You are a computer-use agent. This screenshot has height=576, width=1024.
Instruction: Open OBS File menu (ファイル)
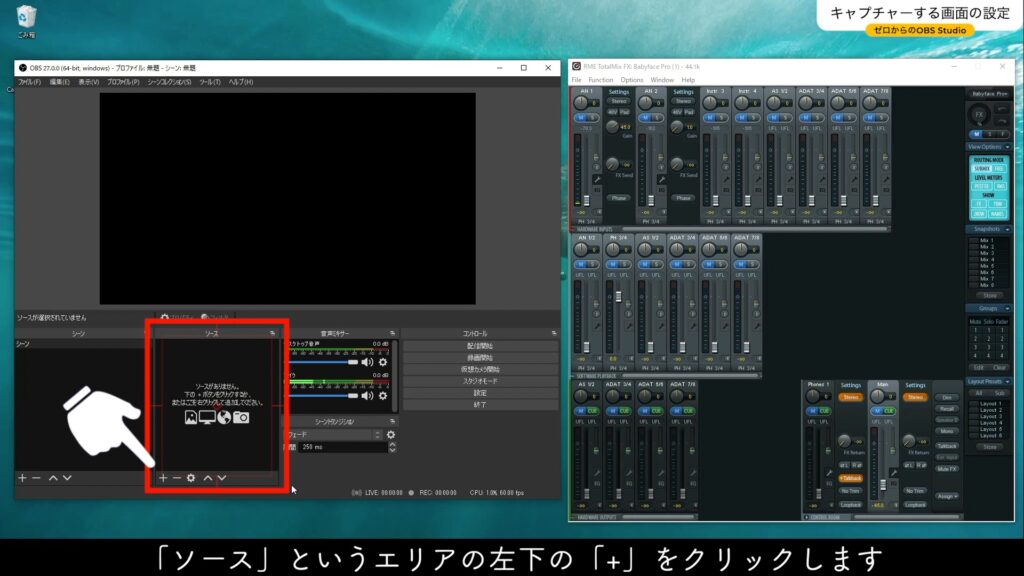29,82
